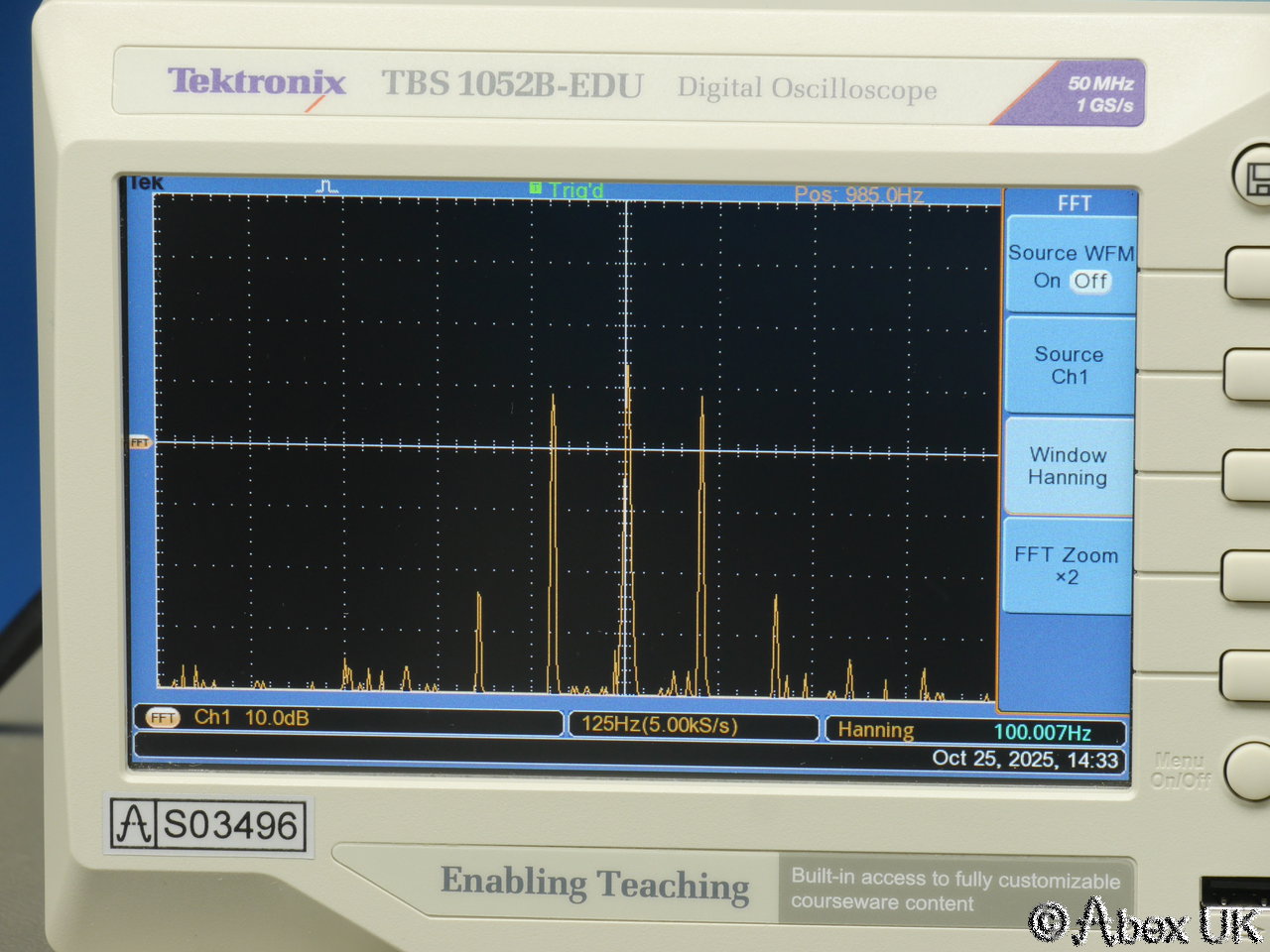Cycle the FFT Zoom ×2 option

(1067, 565)
